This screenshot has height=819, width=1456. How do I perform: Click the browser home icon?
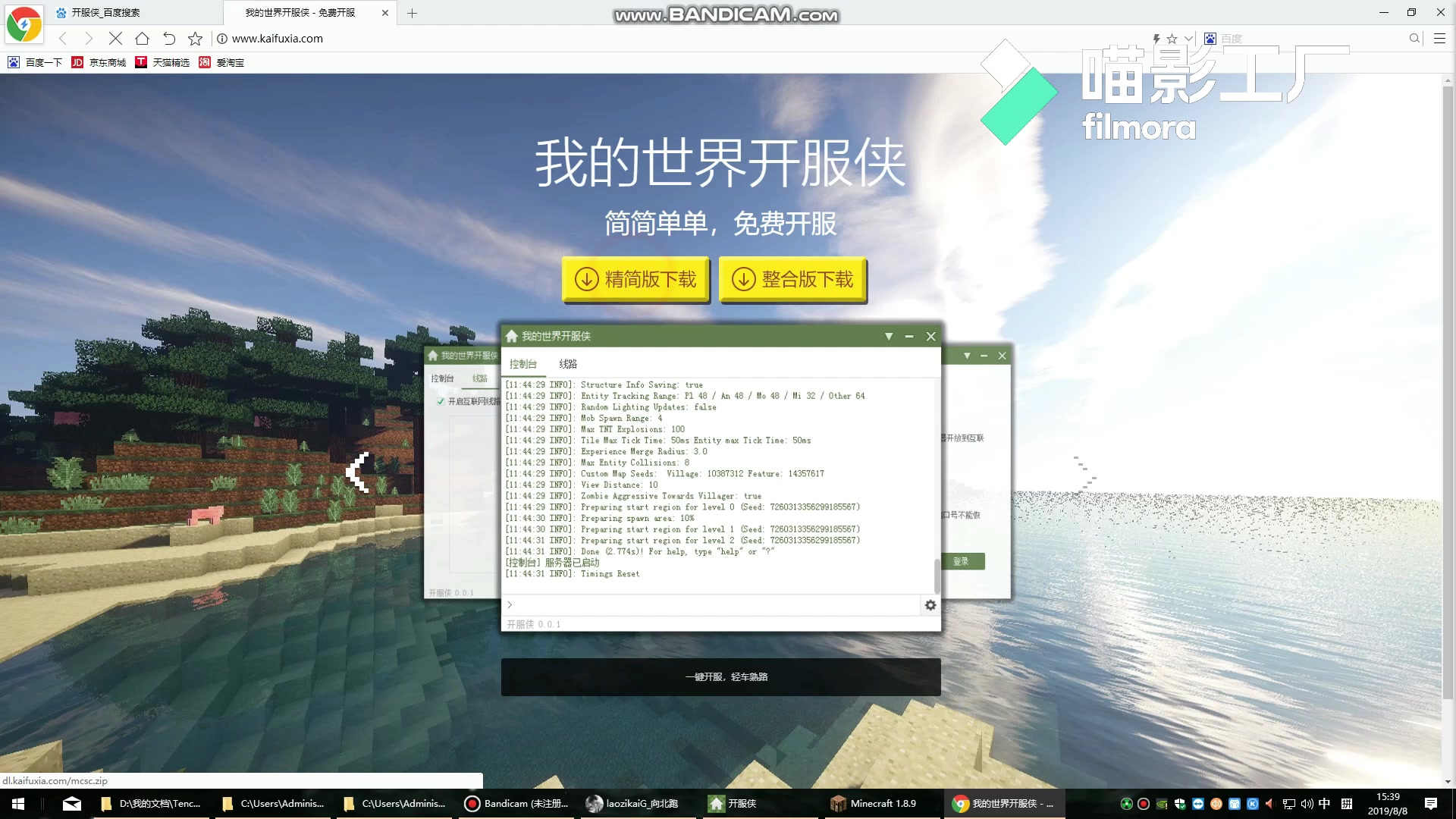click(142, 38)
